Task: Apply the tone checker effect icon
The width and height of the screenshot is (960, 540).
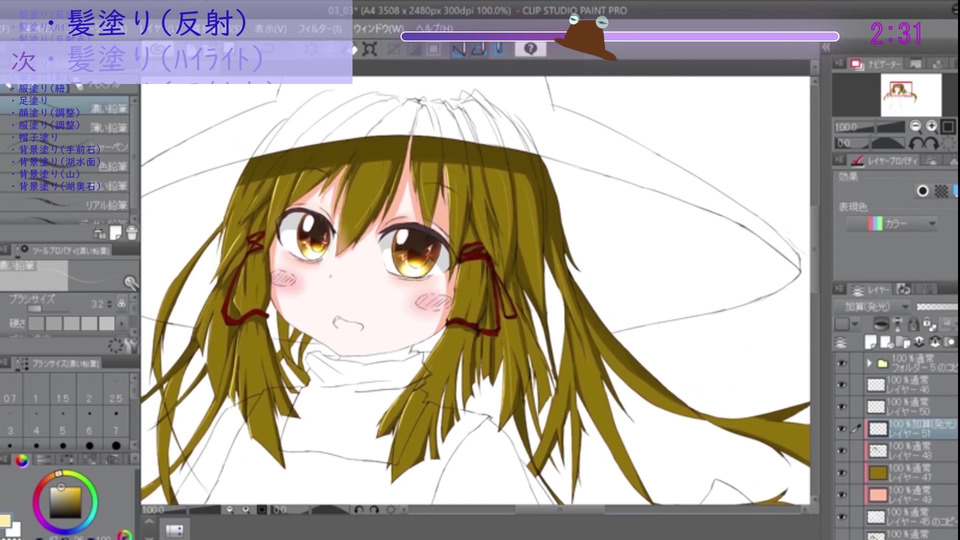Action: pos(941,191)
